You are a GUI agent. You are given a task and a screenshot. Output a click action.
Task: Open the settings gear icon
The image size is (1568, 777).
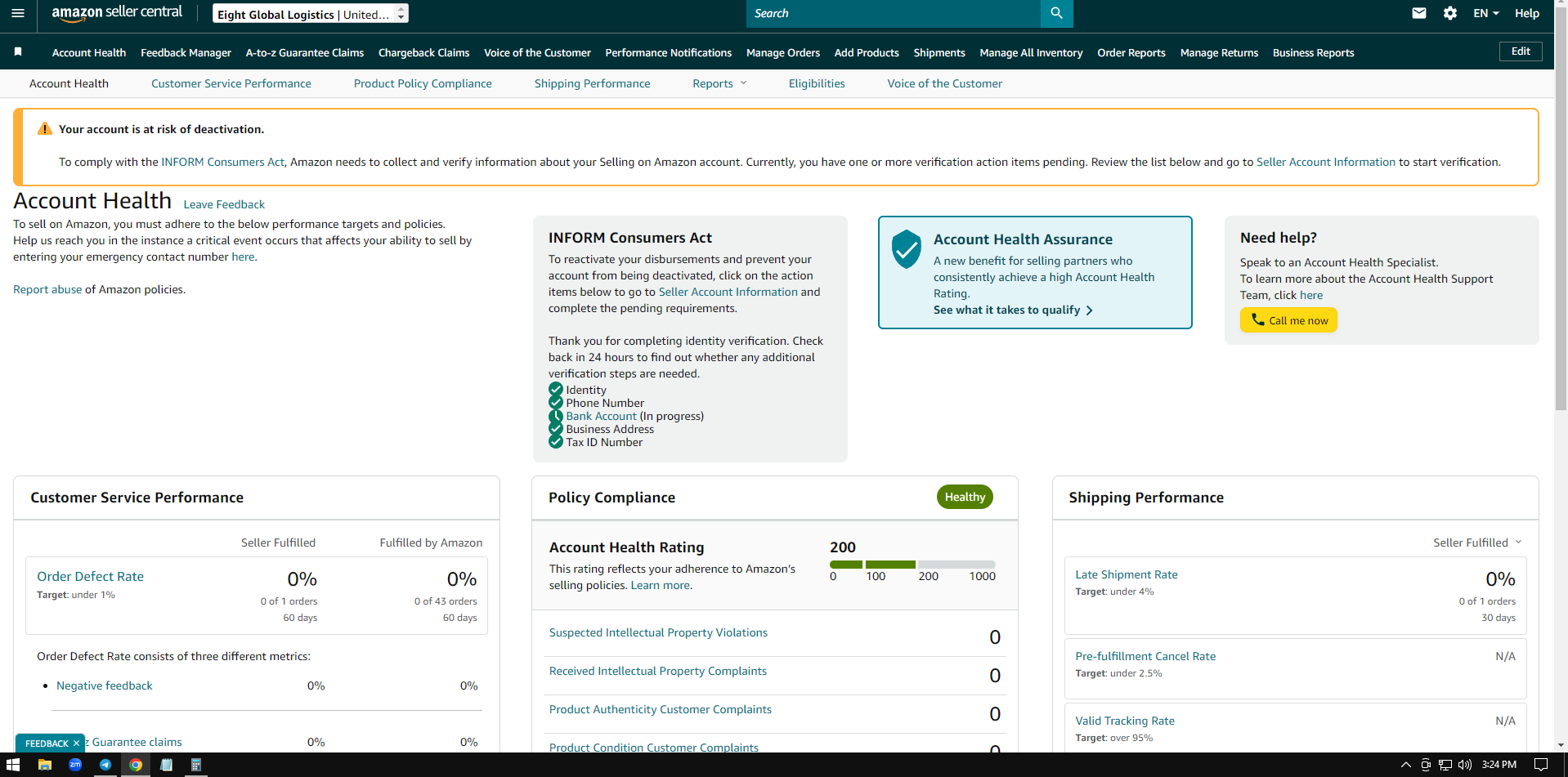point(1450,13)
